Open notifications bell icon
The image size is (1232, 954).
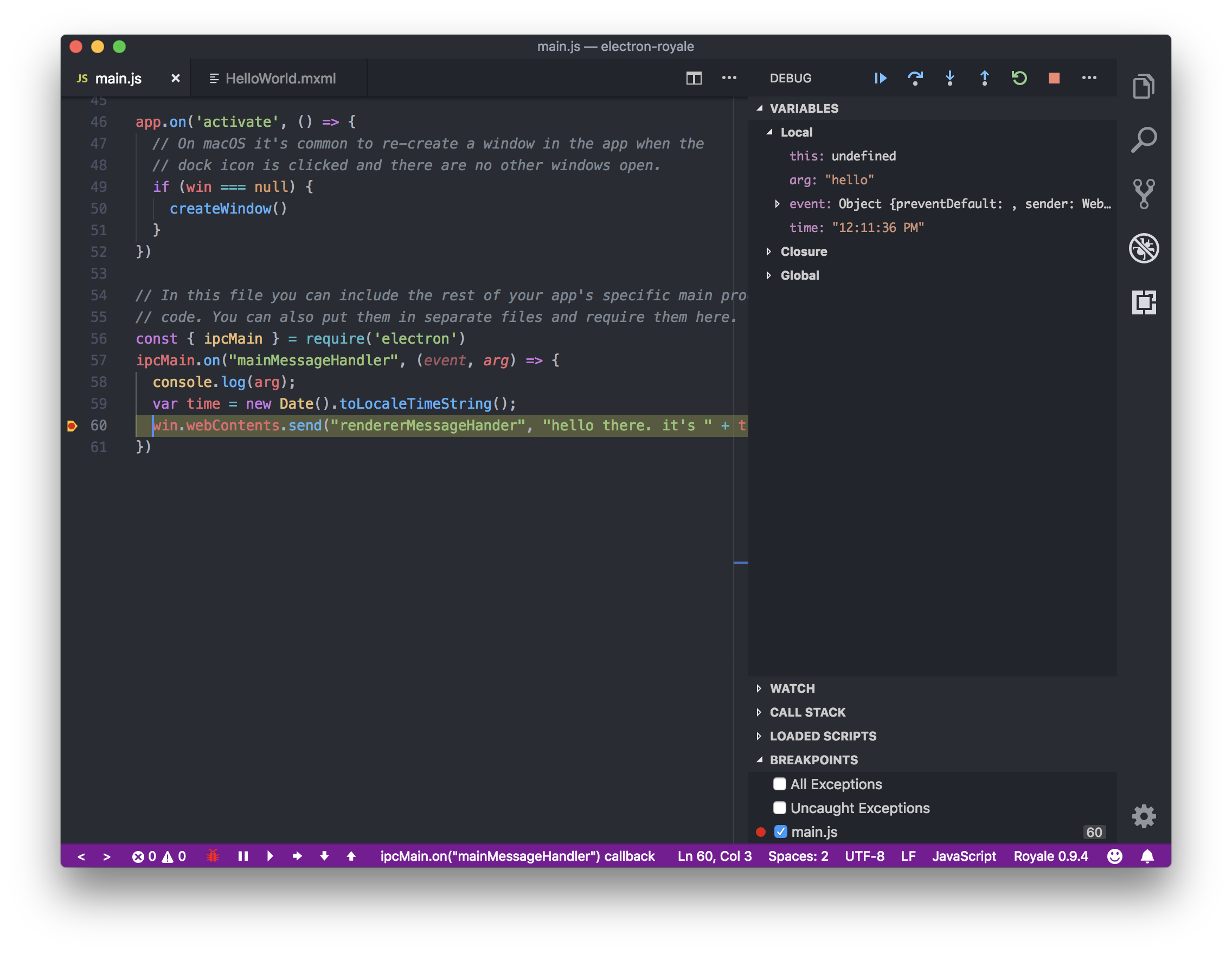(x=1147, y=856)
